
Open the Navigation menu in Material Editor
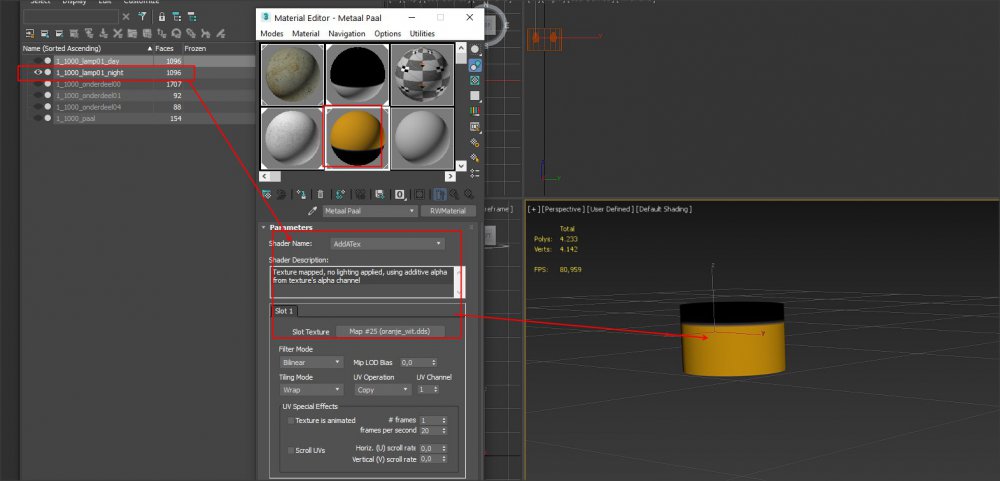346,34
